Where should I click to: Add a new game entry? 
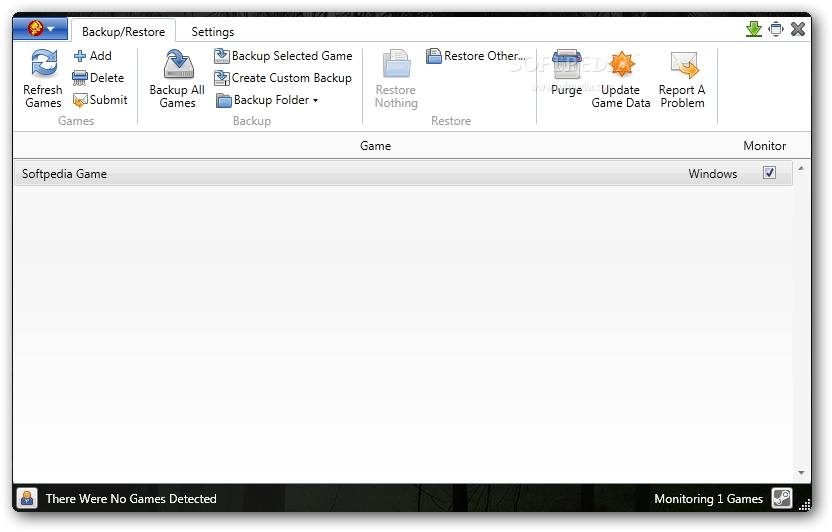(93, 56)
